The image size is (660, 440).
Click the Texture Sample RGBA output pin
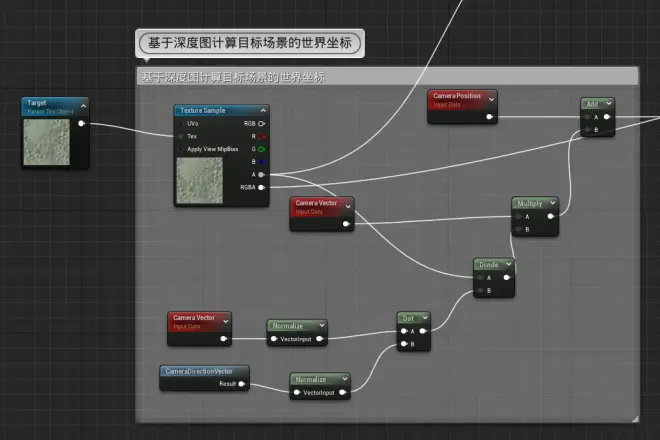(262, 186)
